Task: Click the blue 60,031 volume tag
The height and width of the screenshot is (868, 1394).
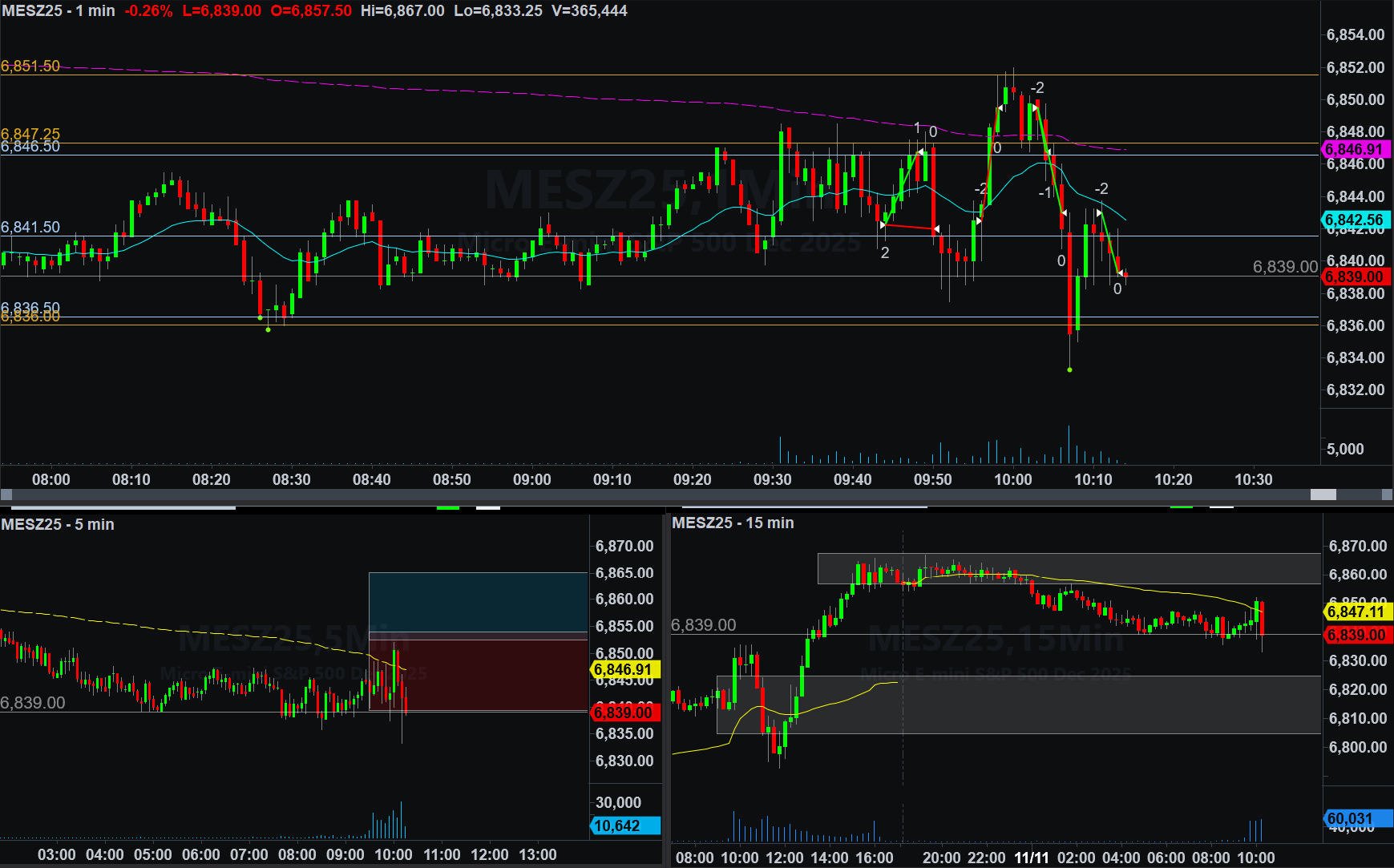Action: (1355, 818)
